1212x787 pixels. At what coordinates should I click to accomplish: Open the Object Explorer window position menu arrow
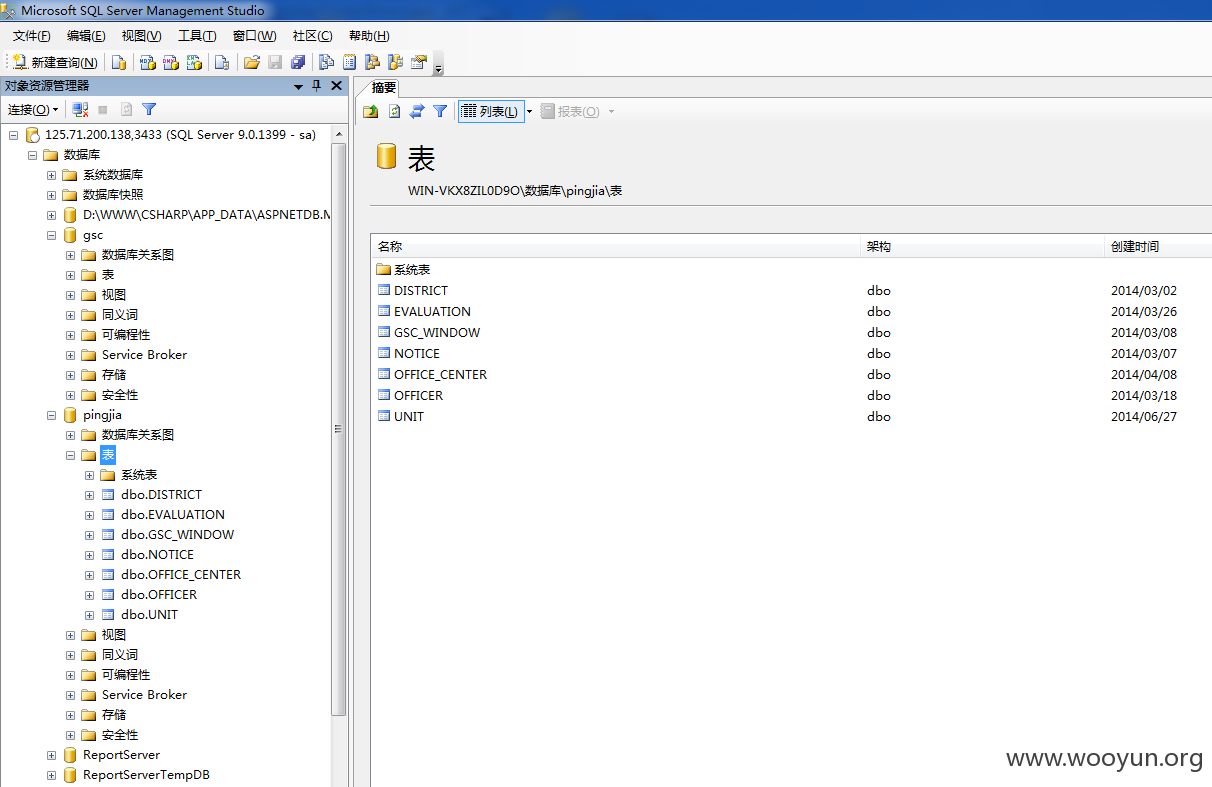click(298, 86)
